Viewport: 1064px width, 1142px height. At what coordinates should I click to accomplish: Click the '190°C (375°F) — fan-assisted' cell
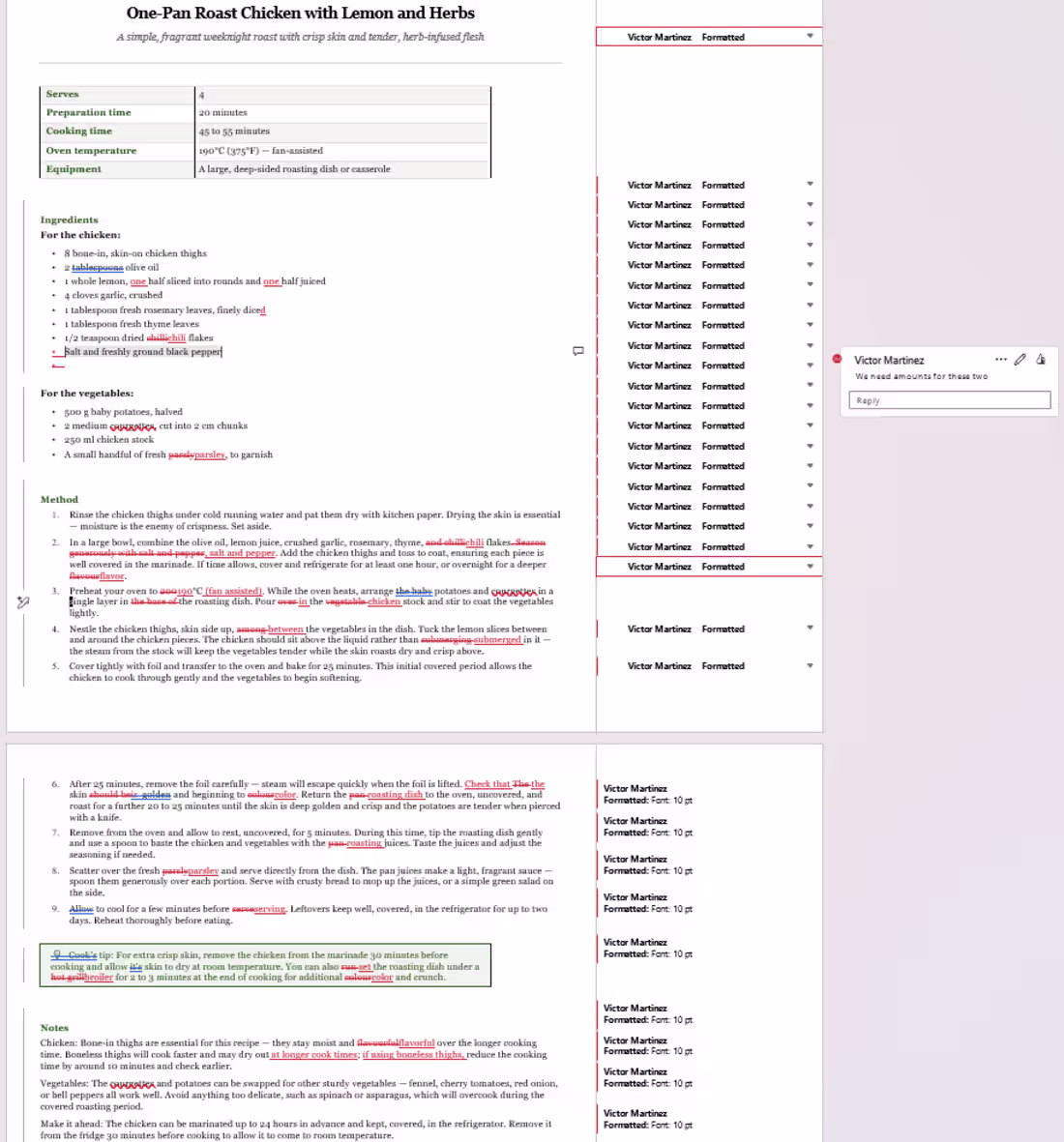(342, 151)
